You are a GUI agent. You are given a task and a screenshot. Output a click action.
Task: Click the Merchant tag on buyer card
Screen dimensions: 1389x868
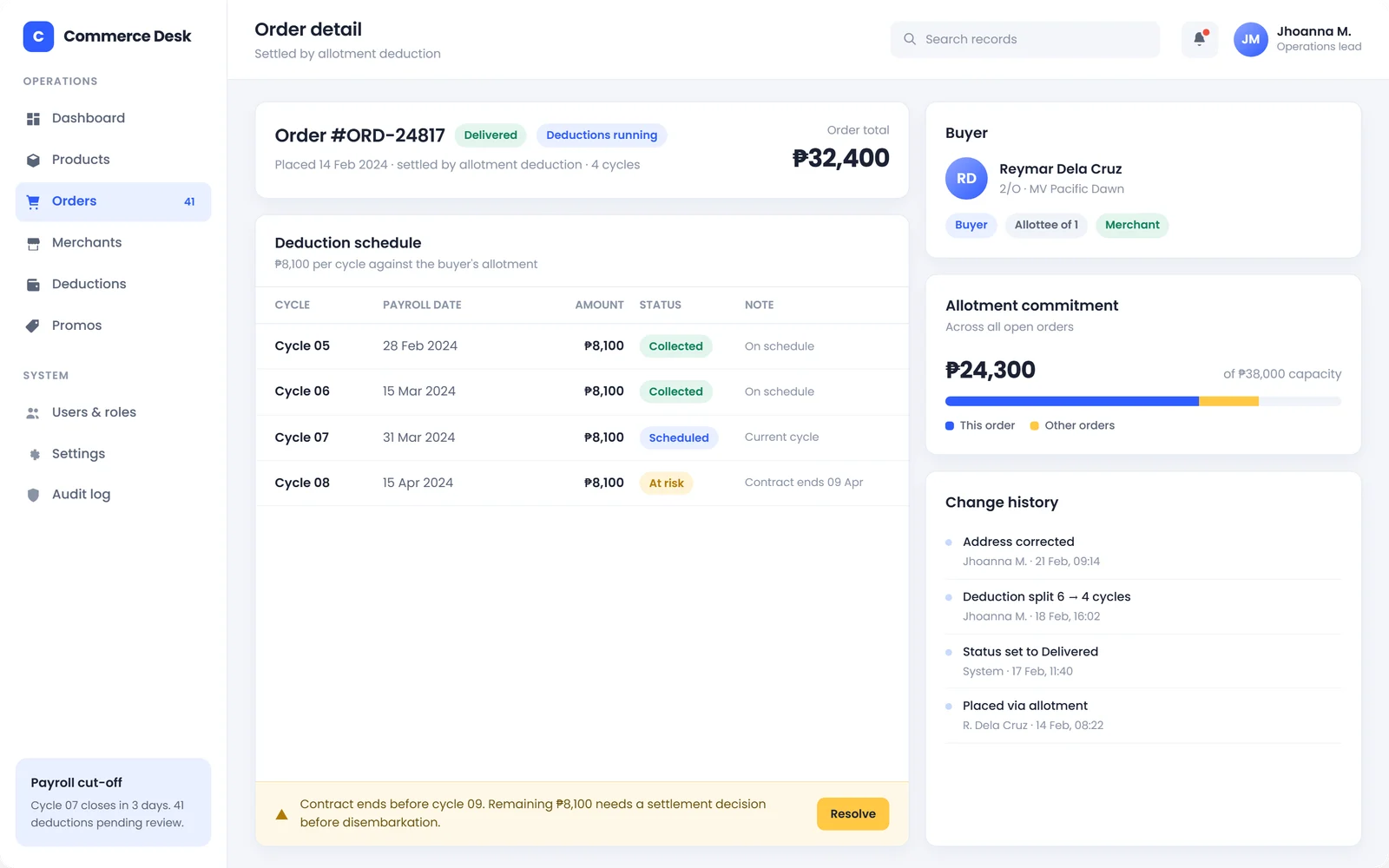coord(1132,225)
